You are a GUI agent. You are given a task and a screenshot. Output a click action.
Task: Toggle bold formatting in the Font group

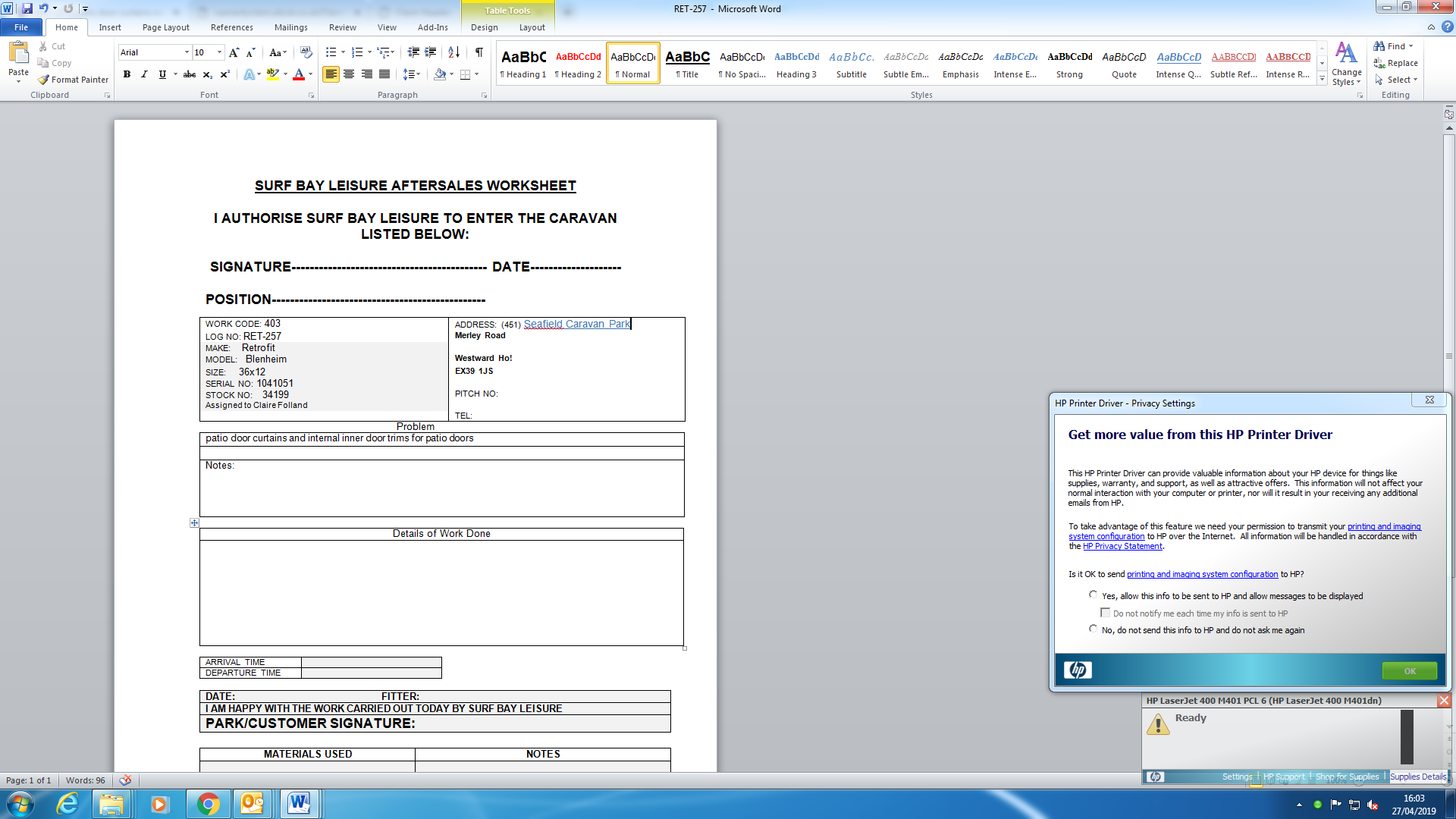[x=127, y=74]
